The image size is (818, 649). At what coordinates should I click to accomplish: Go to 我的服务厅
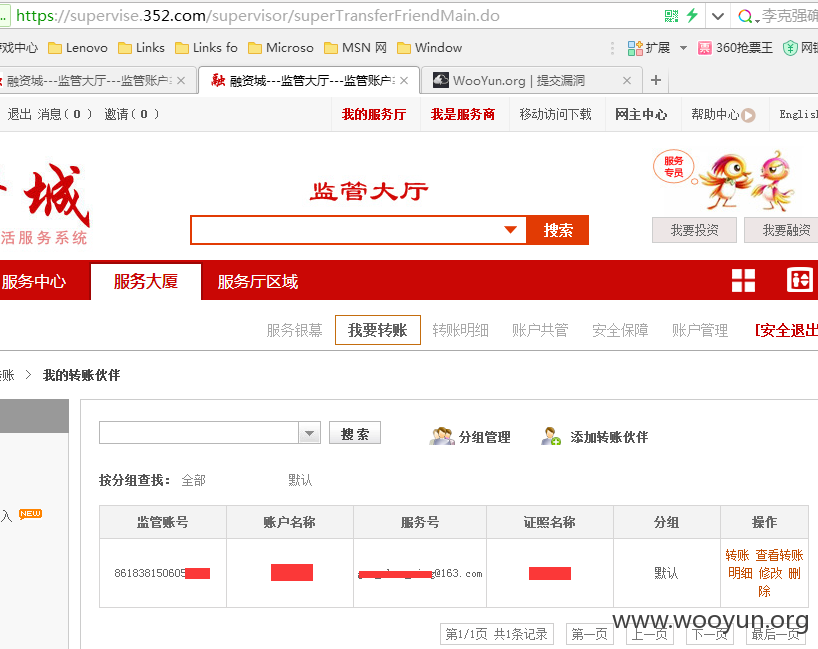click(x=374, y=114)
